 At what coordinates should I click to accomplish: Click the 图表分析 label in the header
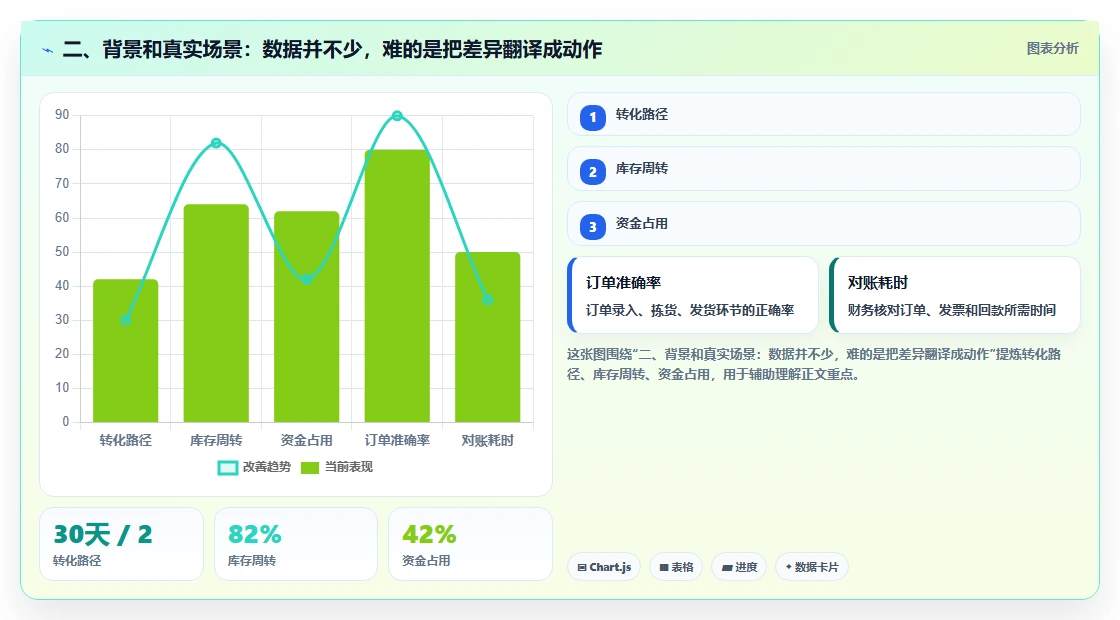coord(1052,49)
